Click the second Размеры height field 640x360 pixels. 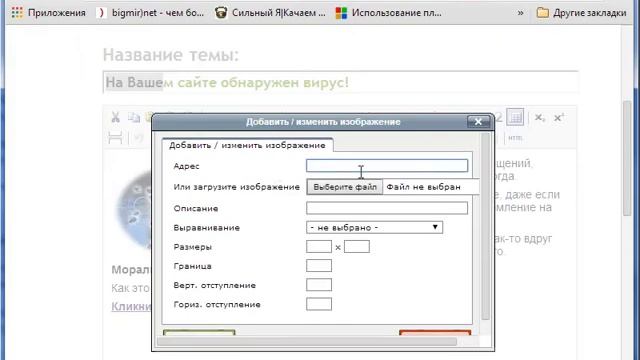357,247
